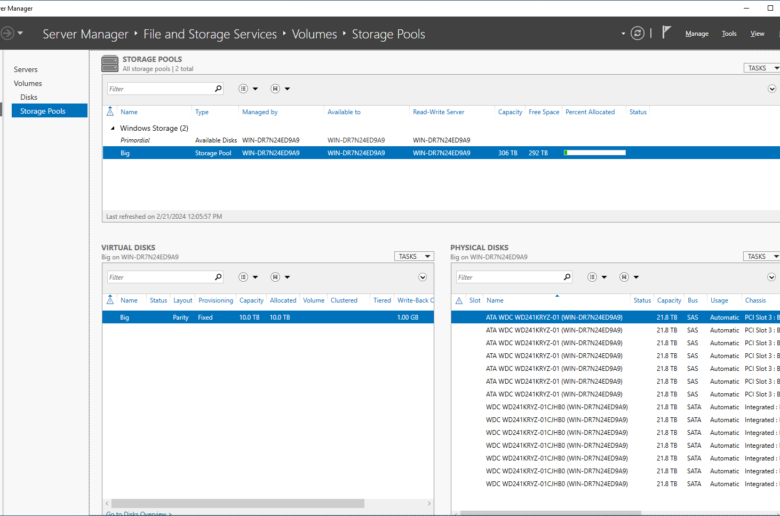Click warning icon column header in Virtual Disks
Screen dimensions: 780x516
point(110,300)
